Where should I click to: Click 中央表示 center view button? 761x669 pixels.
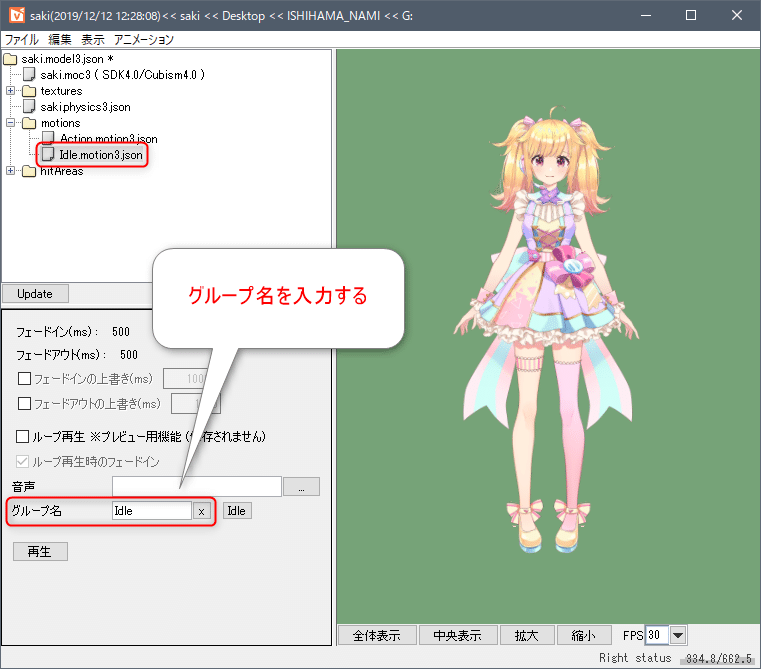point(458,635)
